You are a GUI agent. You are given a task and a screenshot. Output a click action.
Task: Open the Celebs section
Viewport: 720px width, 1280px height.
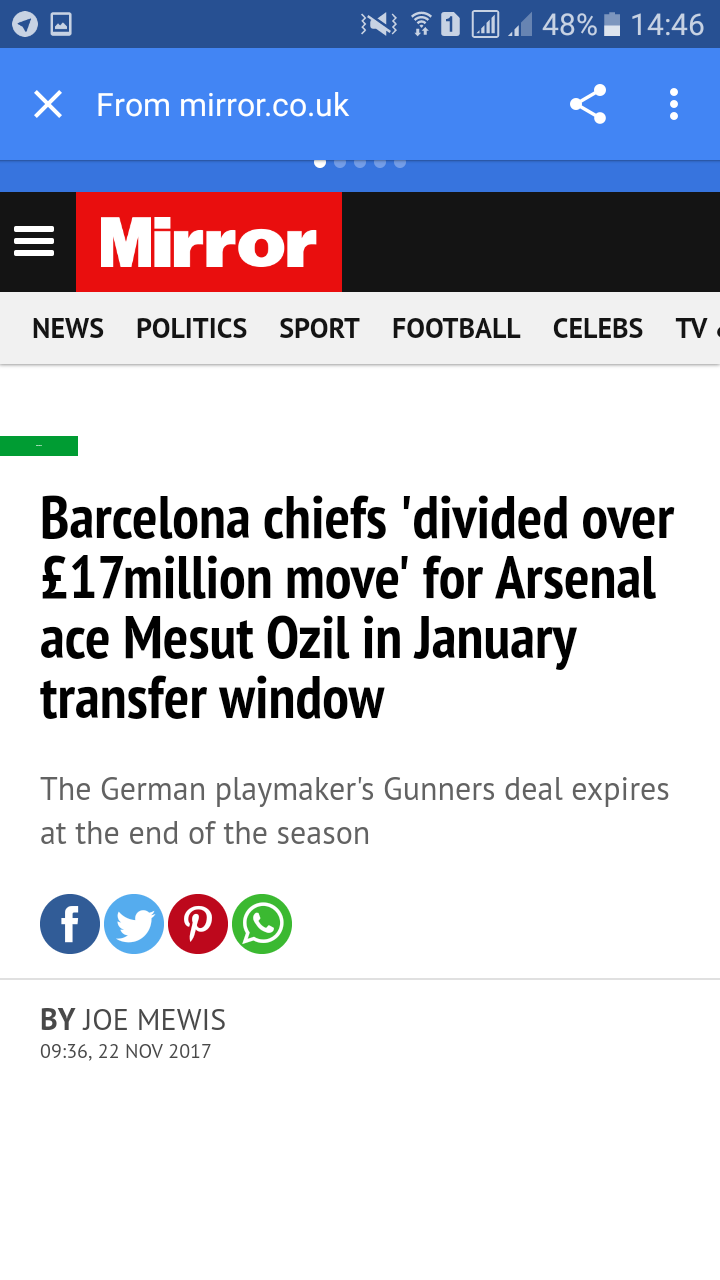[x=598, y=328]
